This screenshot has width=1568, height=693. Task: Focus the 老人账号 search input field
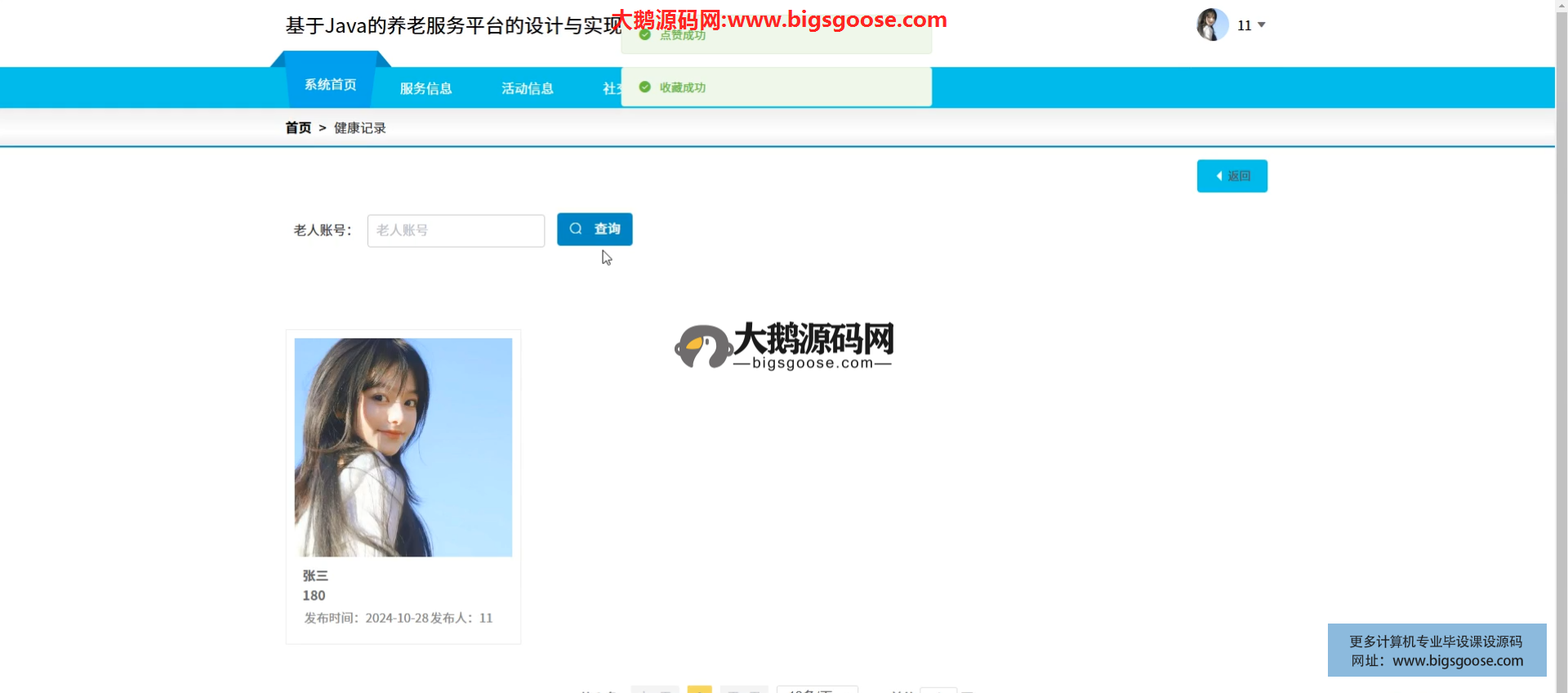(456, 230)
